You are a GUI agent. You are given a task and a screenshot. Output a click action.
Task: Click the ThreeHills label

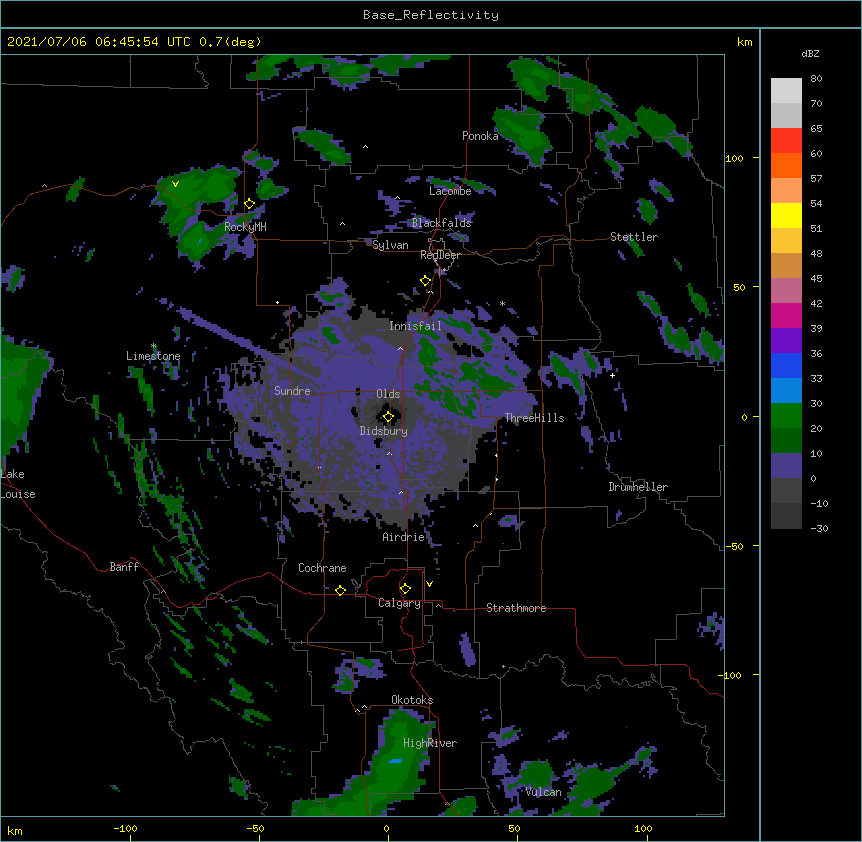pyautogui.click(x=534, y=418)
